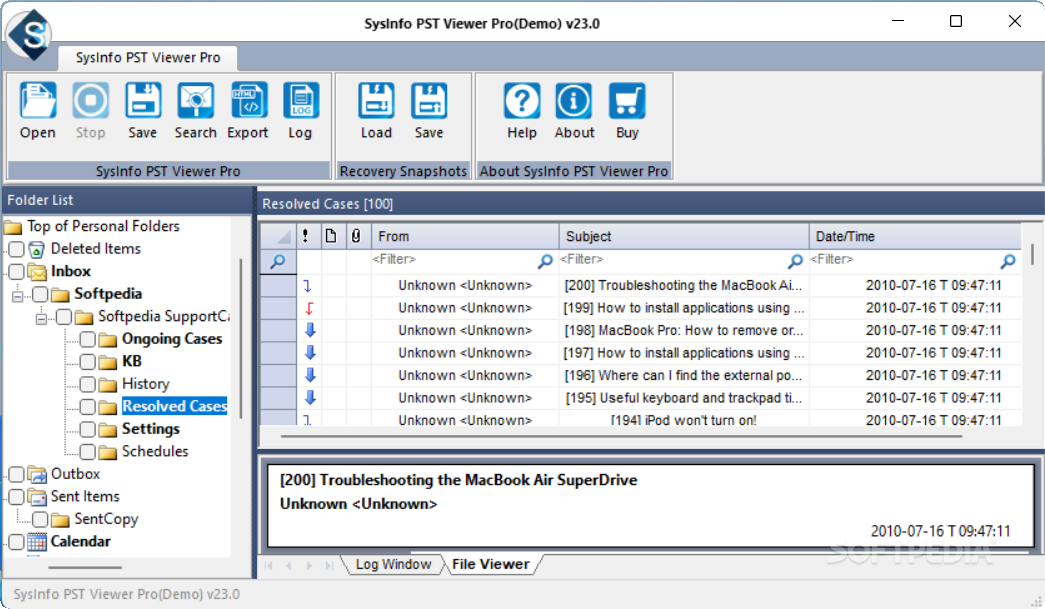Viewport: 1045px width, 609px height.
Task: Go to last page navigation arrow
Action: 329,565
